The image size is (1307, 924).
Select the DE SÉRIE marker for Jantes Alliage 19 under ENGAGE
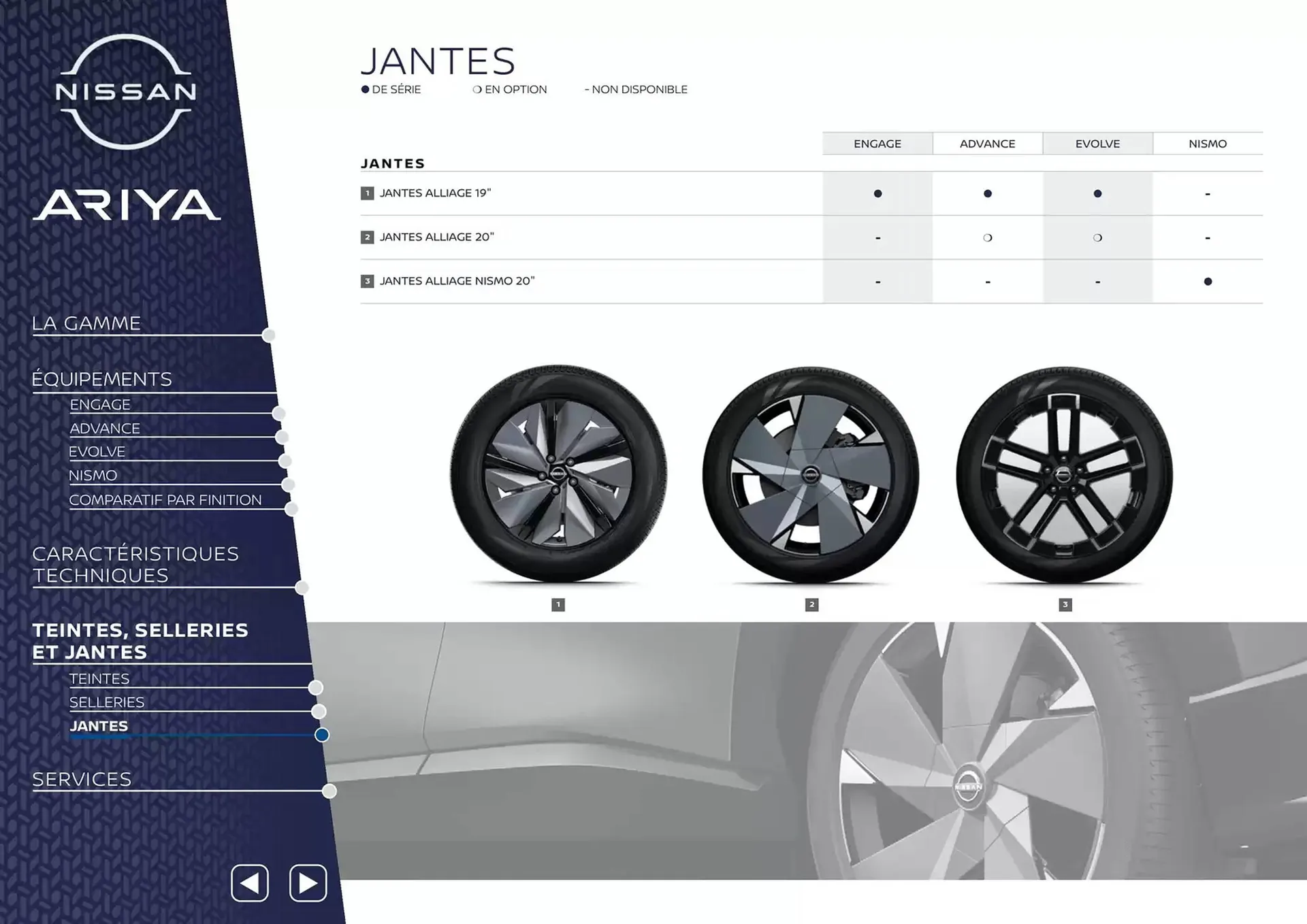coord(877,193)
